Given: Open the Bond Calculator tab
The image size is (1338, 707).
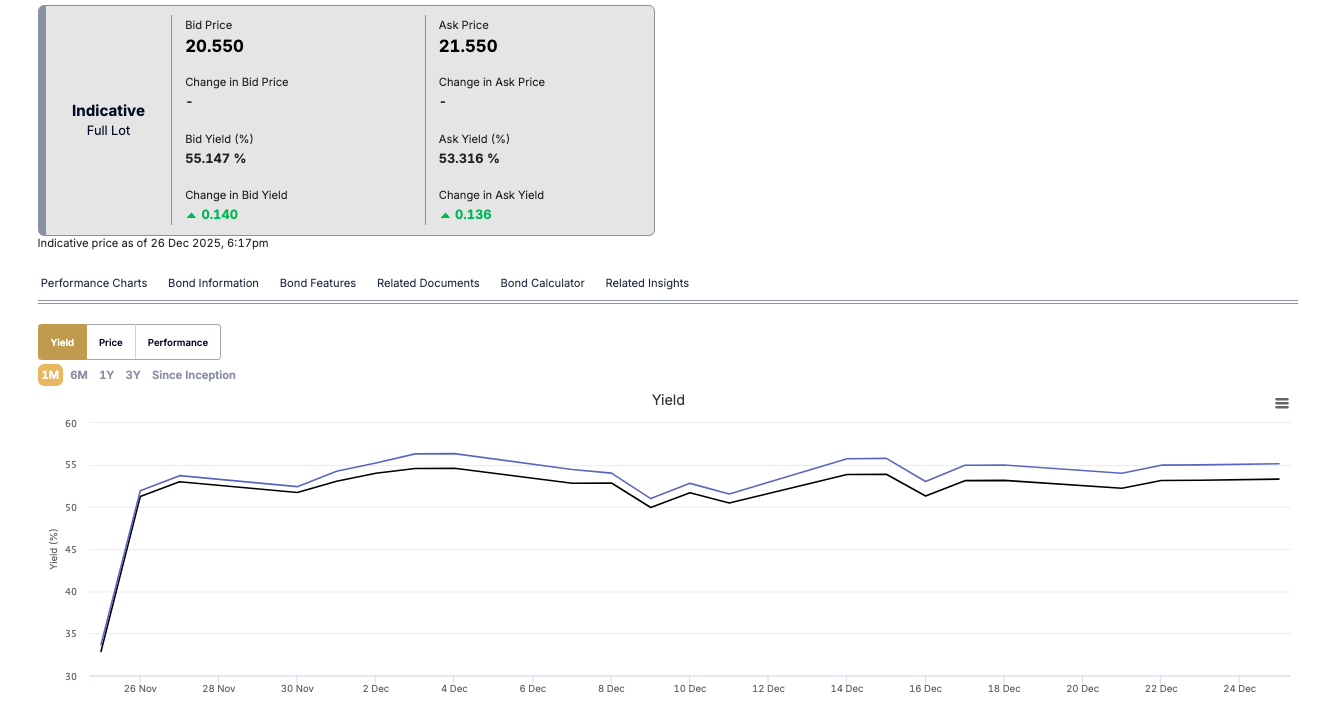Looking at the screenshot, I should tap(542, 283).
